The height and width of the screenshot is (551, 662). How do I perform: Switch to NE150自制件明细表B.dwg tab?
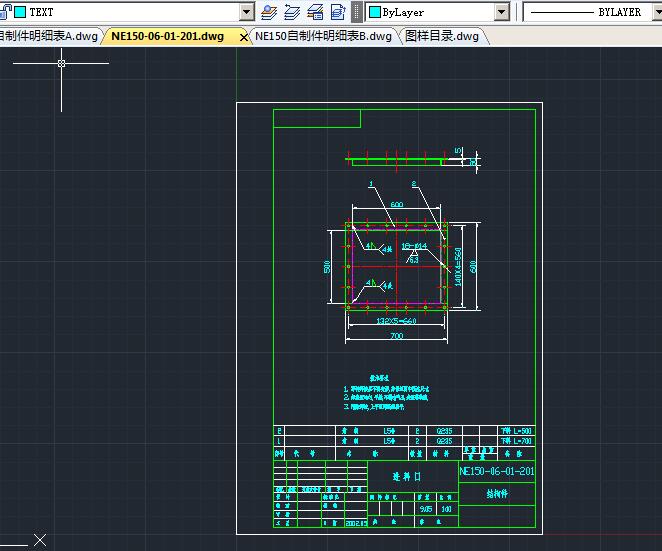[x=323, y=36]
